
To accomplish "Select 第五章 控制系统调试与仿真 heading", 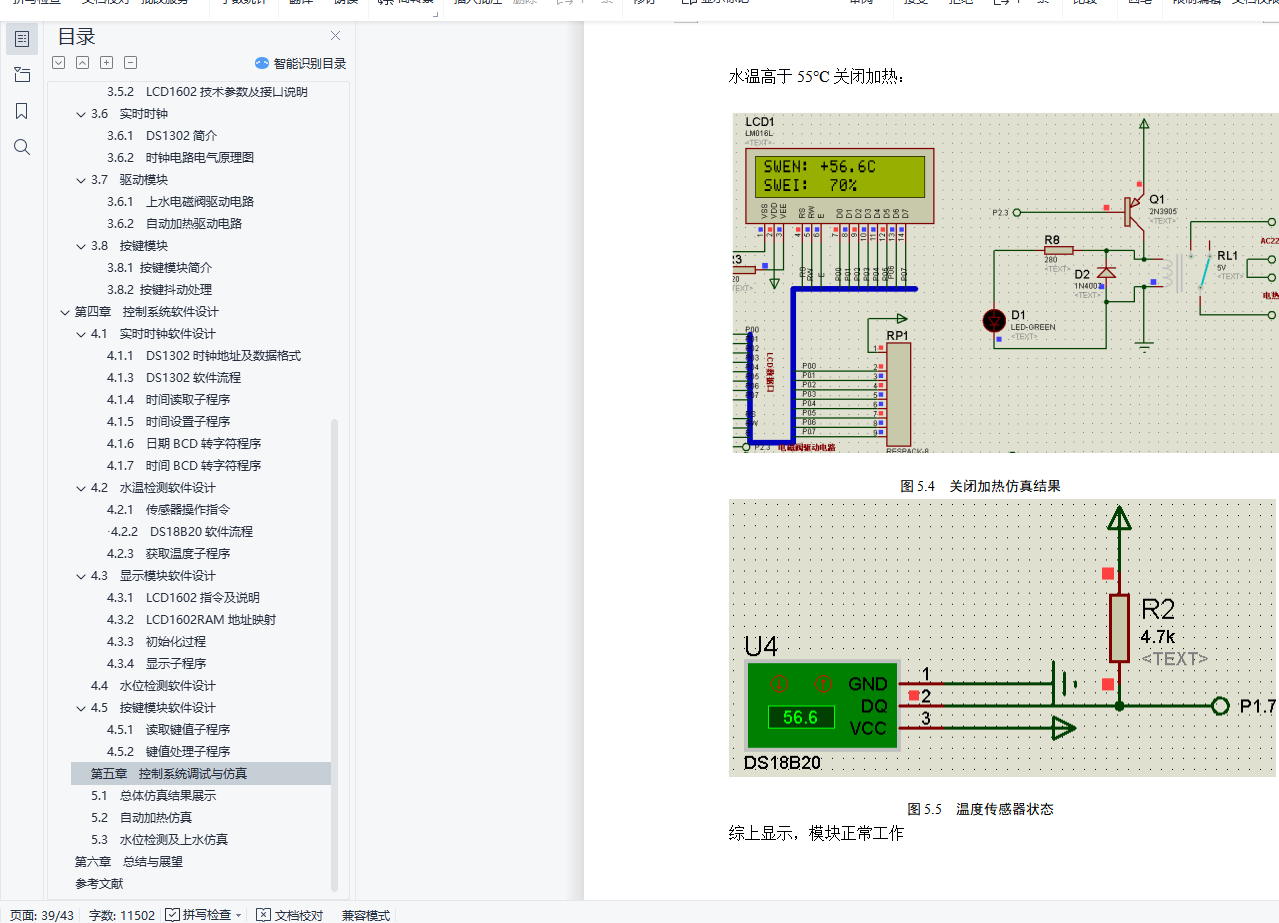I will pos(200,774).
